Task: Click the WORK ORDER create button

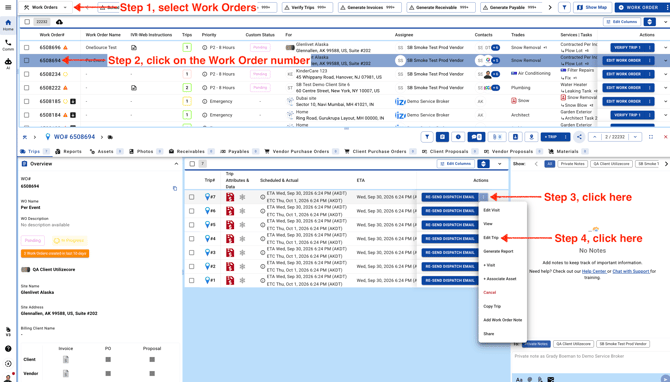Action: 638,7
